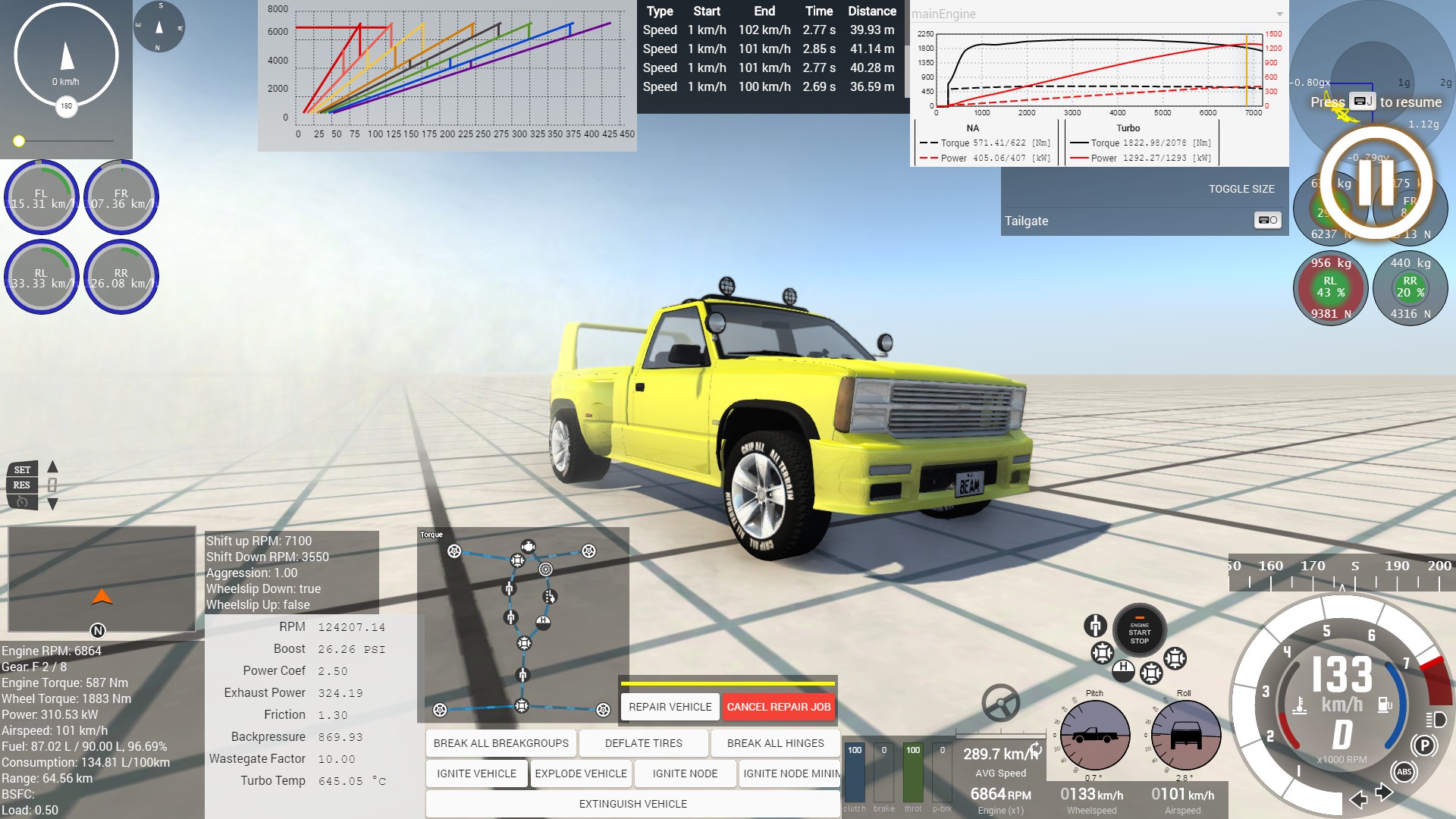This screenshot has height=819, width=1456.
Task: Click the RR 20% wheel load gauge
Action: click(x=1410, y=288)
